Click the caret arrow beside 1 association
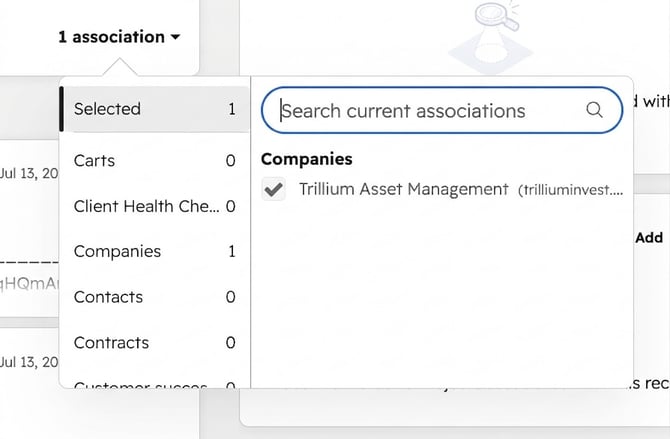 [175, 37]
